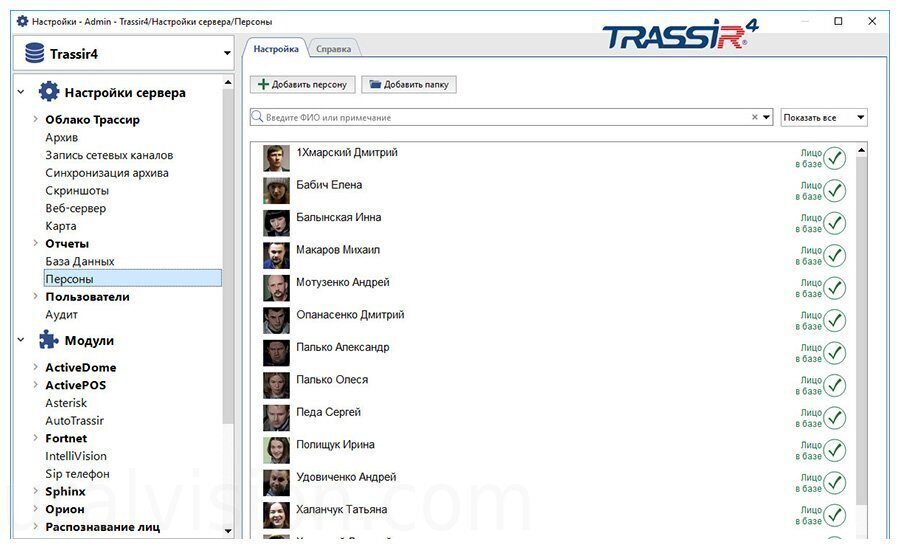The height and width of the screenshot is (550, 900).
Task: Open 'AutoTrassir' module item
Action: click(75, 421)
